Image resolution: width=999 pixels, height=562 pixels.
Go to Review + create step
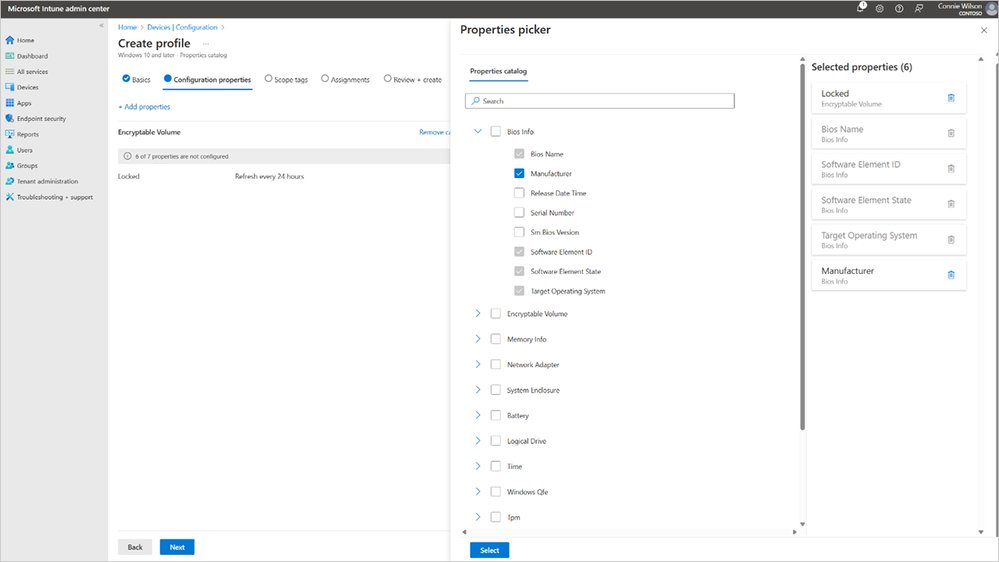tap(413, 80)
